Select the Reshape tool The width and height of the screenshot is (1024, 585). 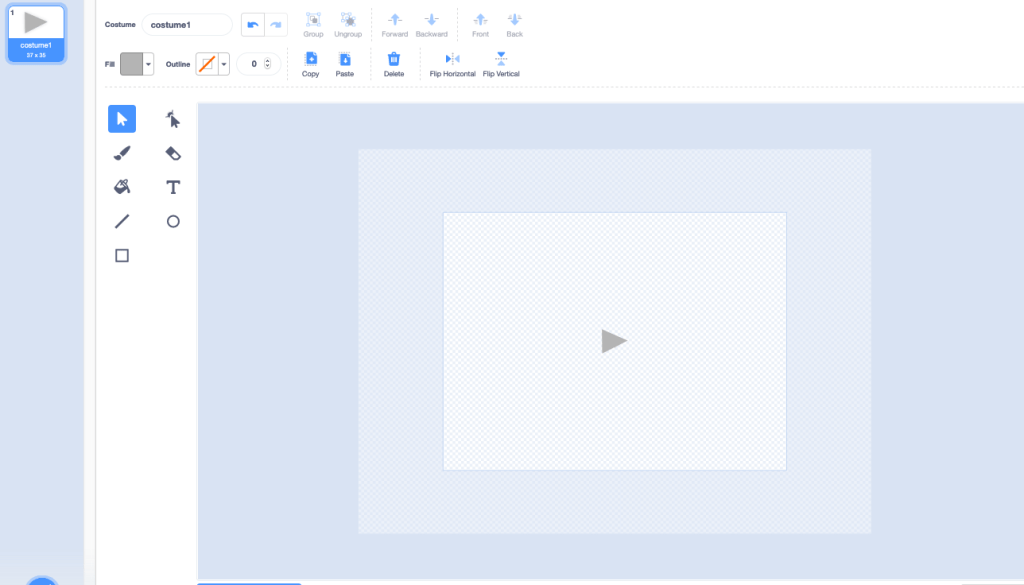pyautogui.click(x=173, y=120)
